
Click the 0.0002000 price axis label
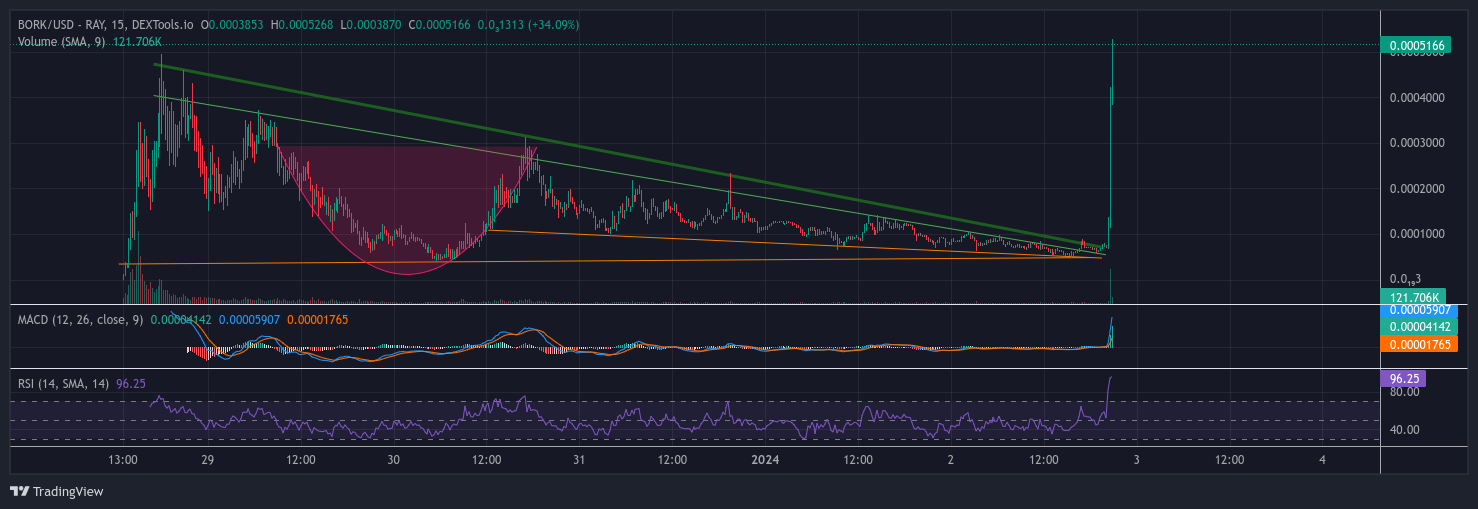click(1417, 189)
